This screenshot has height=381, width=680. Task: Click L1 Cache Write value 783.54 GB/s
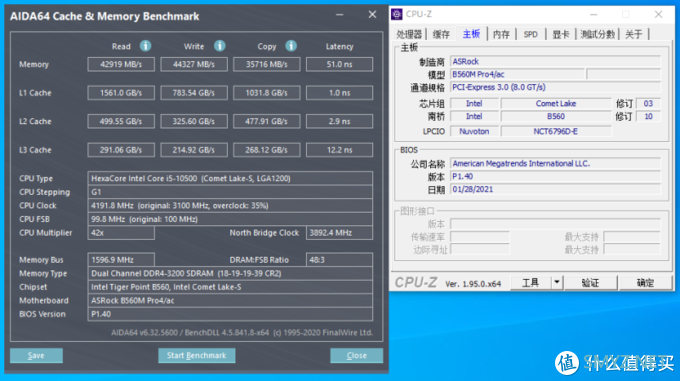pyautogui.click(x=194, y=93)
